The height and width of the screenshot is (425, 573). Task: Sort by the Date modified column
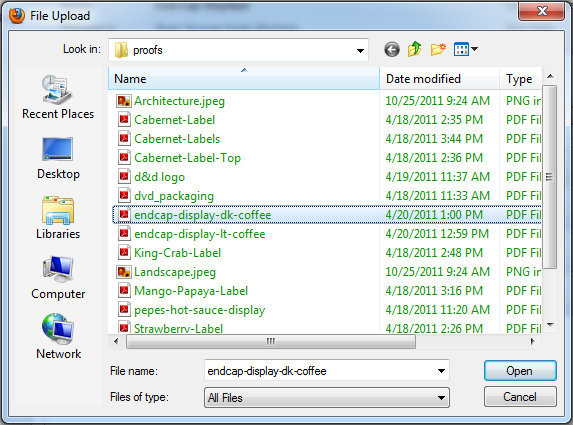point(440,79)
